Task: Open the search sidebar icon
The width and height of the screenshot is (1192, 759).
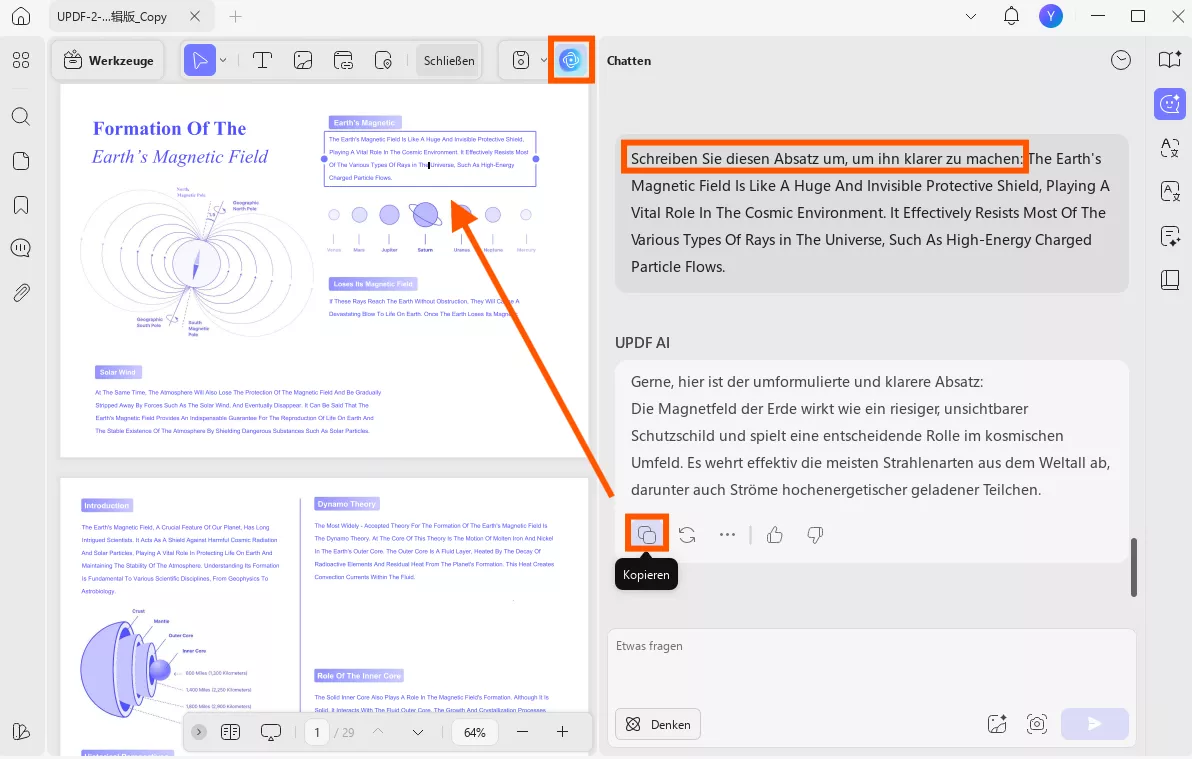Action: tap(21, 116)
